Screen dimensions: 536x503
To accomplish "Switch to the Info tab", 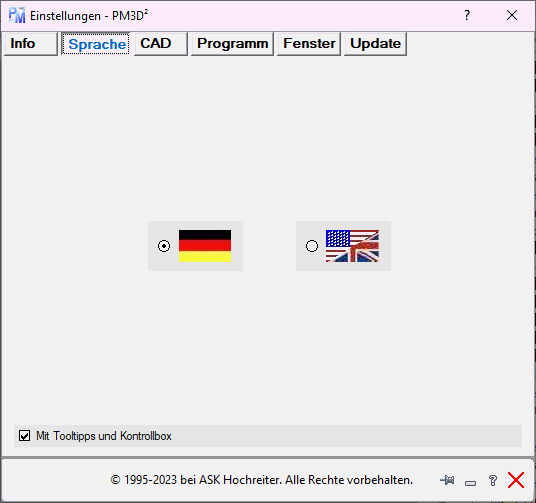I will [30, 43].
